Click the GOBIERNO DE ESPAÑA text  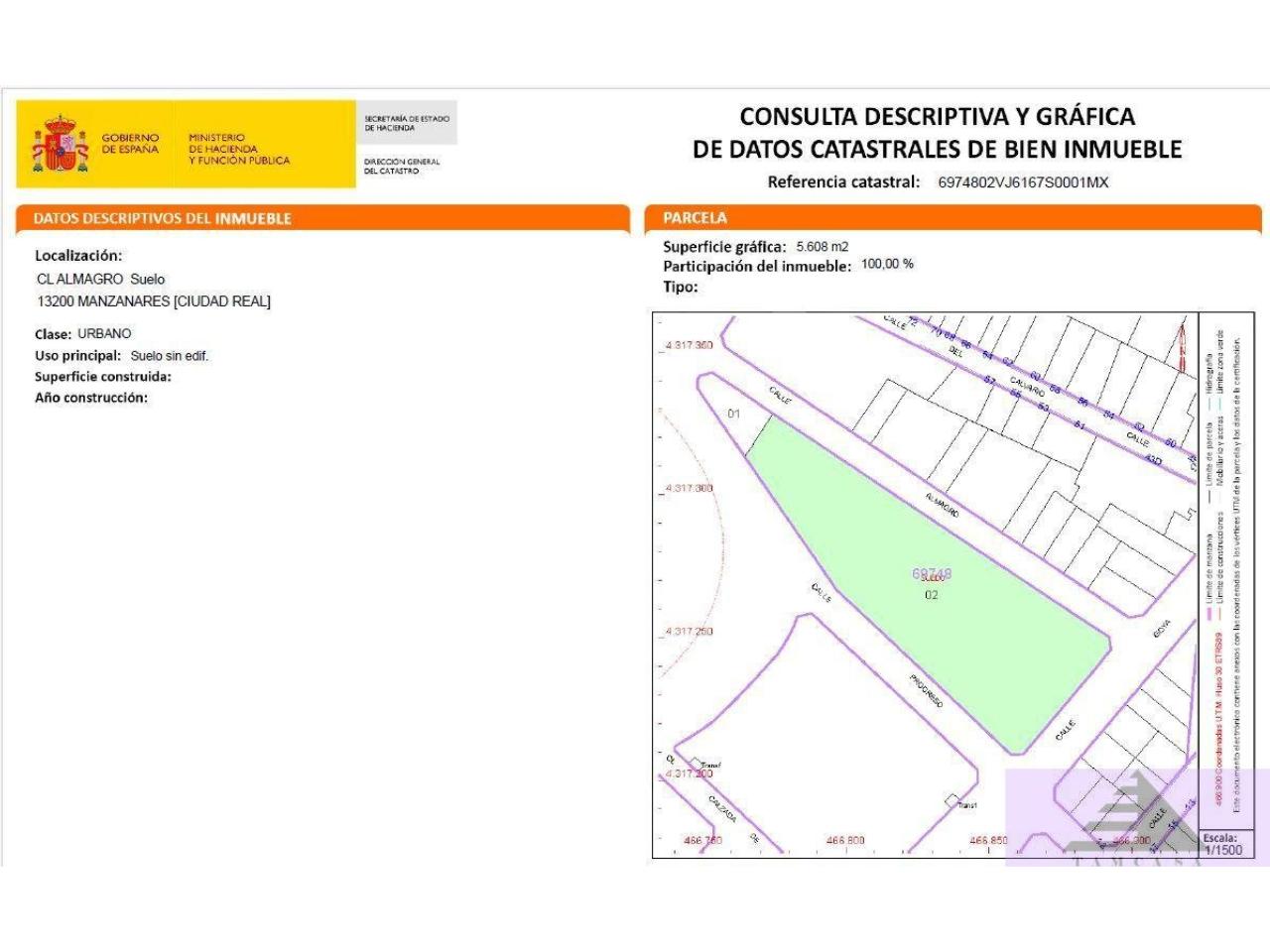point(130,144)
